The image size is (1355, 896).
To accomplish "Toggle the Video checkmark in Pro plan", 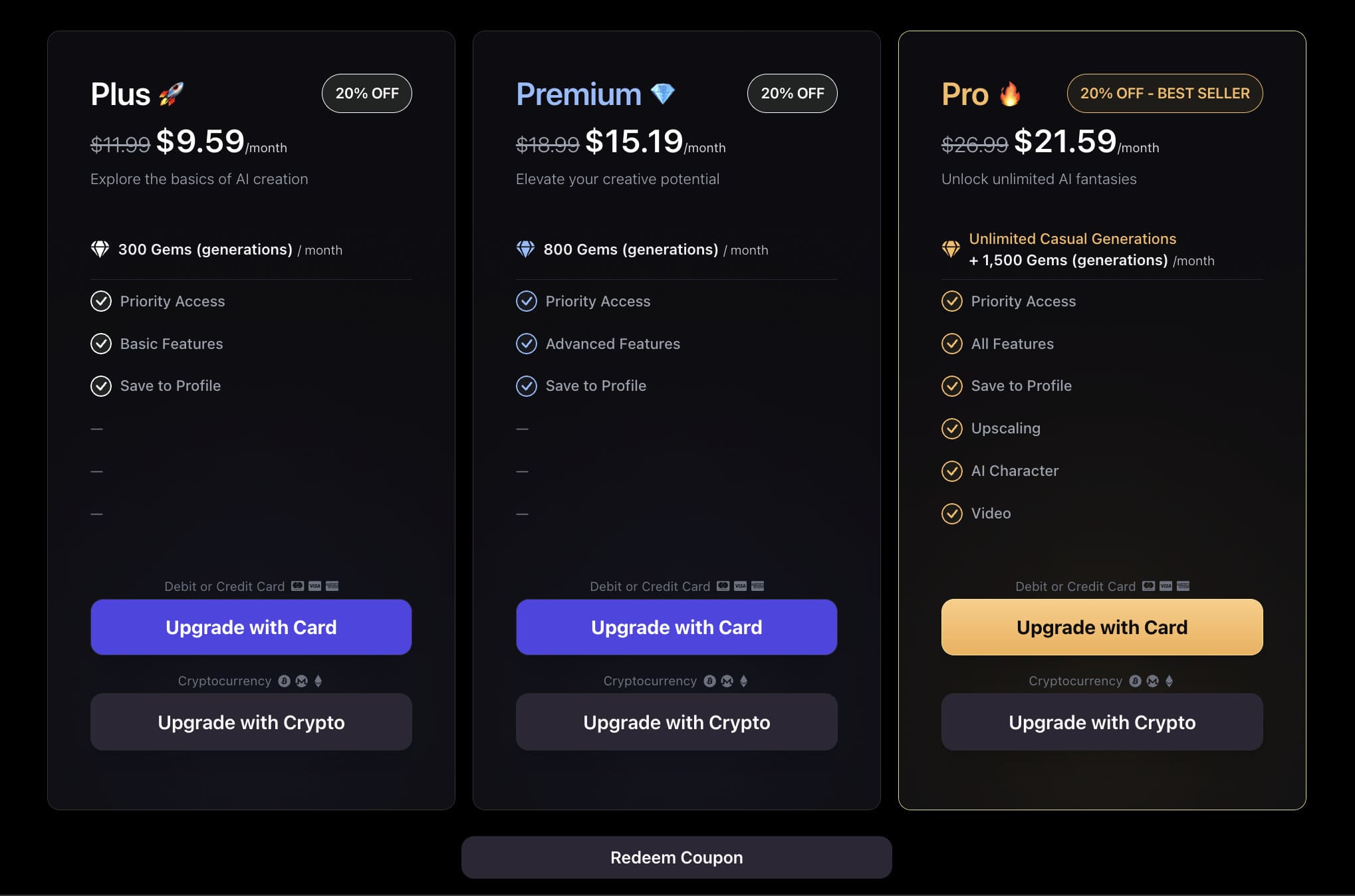I will coord(951,513).
